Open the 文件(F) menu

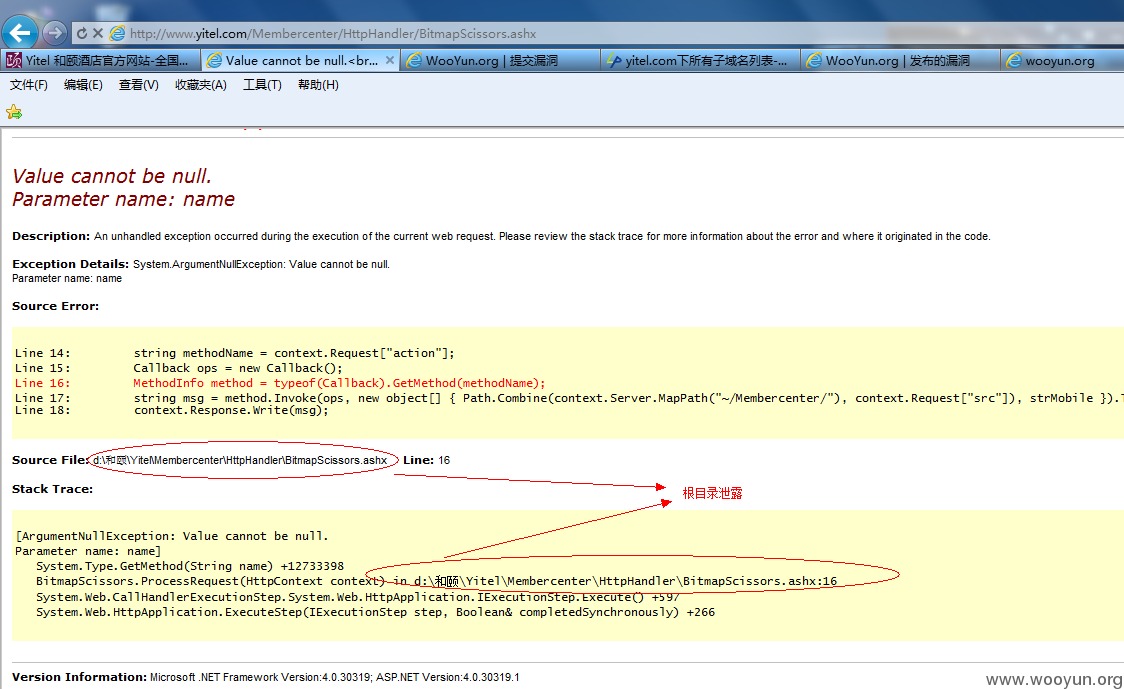click(x=29, y=85)
